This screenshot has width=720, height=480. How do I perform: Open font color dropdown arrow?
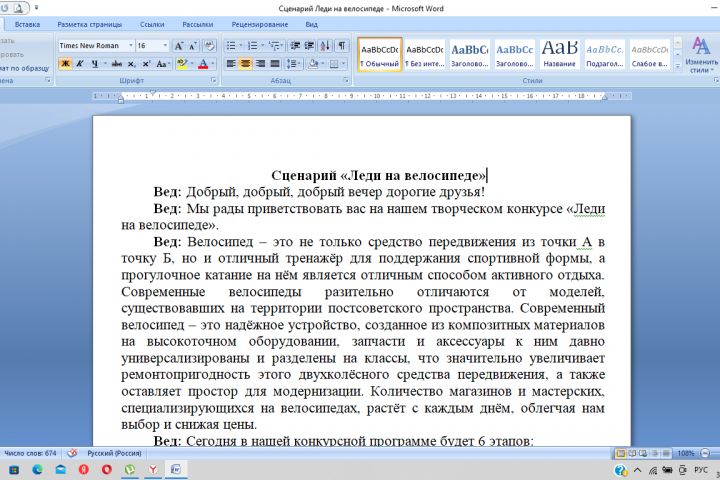tap(213, 64)
